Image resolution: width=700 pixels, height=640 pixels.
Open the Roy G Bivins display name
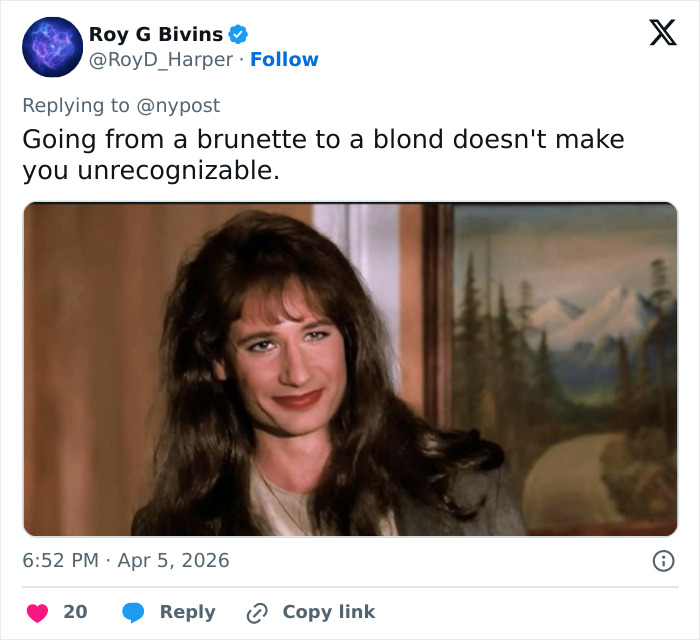tap(156, 35)
